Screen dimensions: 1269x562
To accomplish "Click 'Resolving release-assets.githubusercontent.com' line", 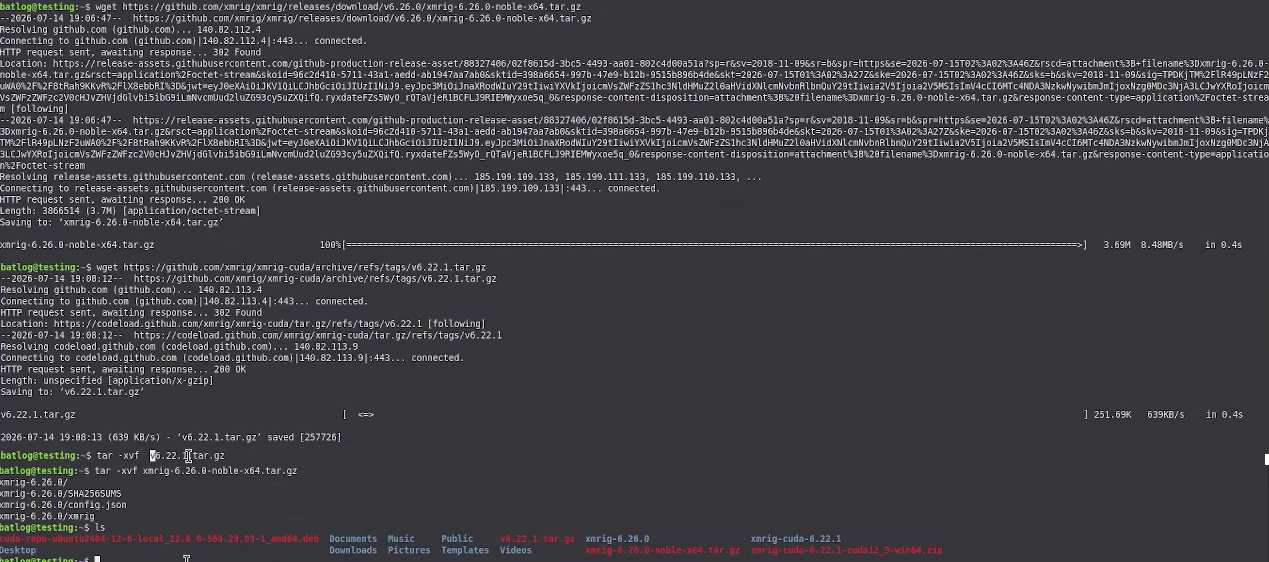I will (380, 177).
